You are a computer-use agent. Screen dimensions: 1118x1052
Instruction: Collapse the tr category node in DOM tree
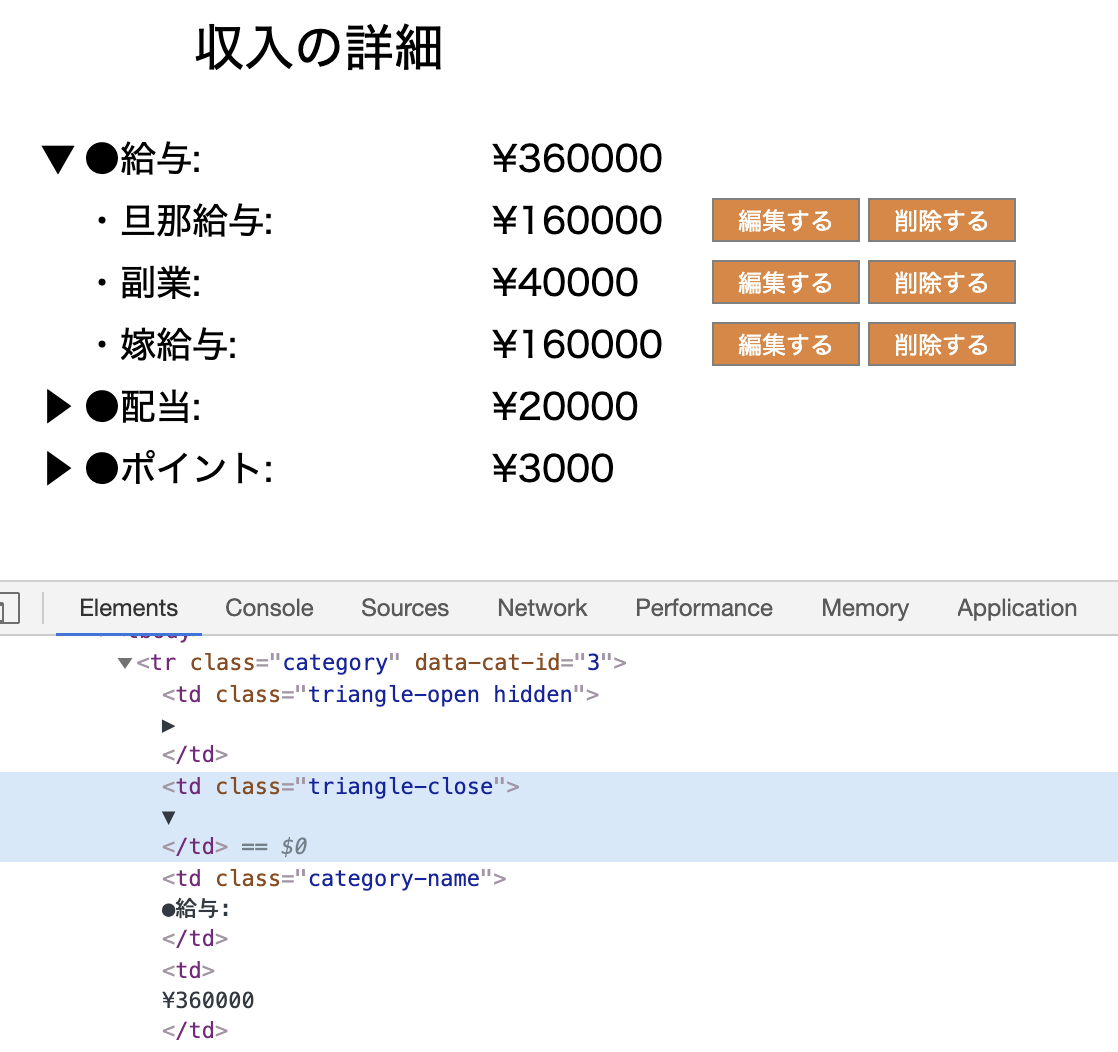point(125,663)
